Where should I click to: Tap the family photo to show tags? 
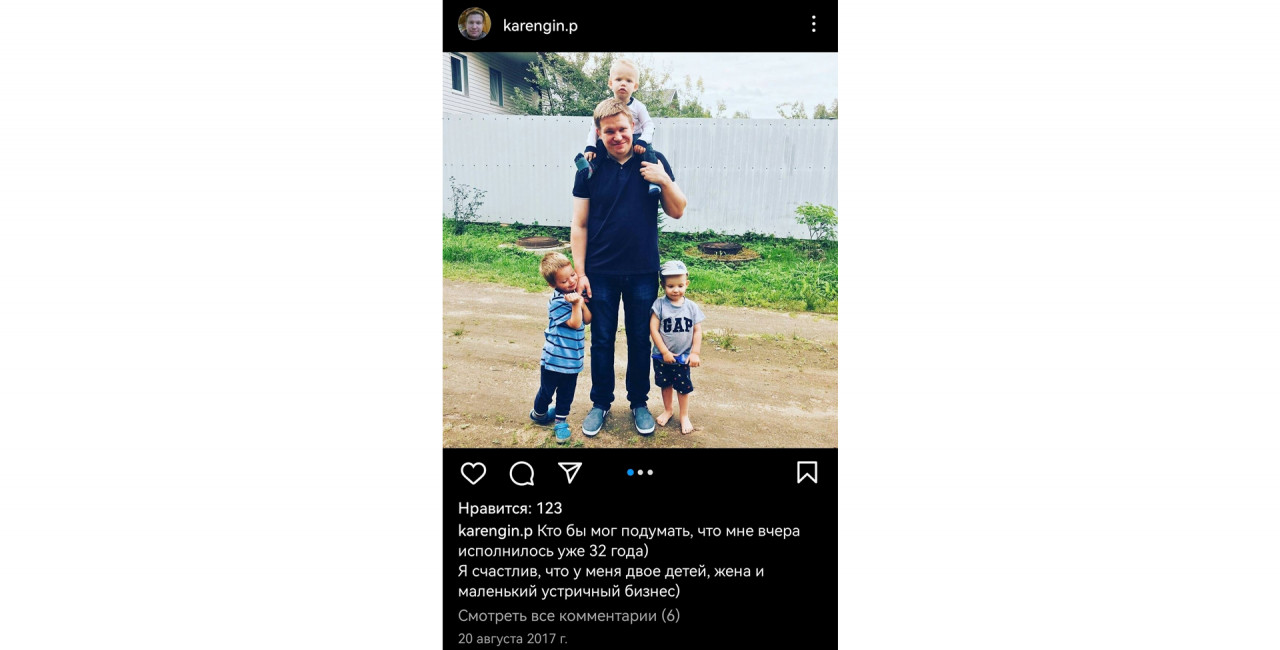point(640,250)
